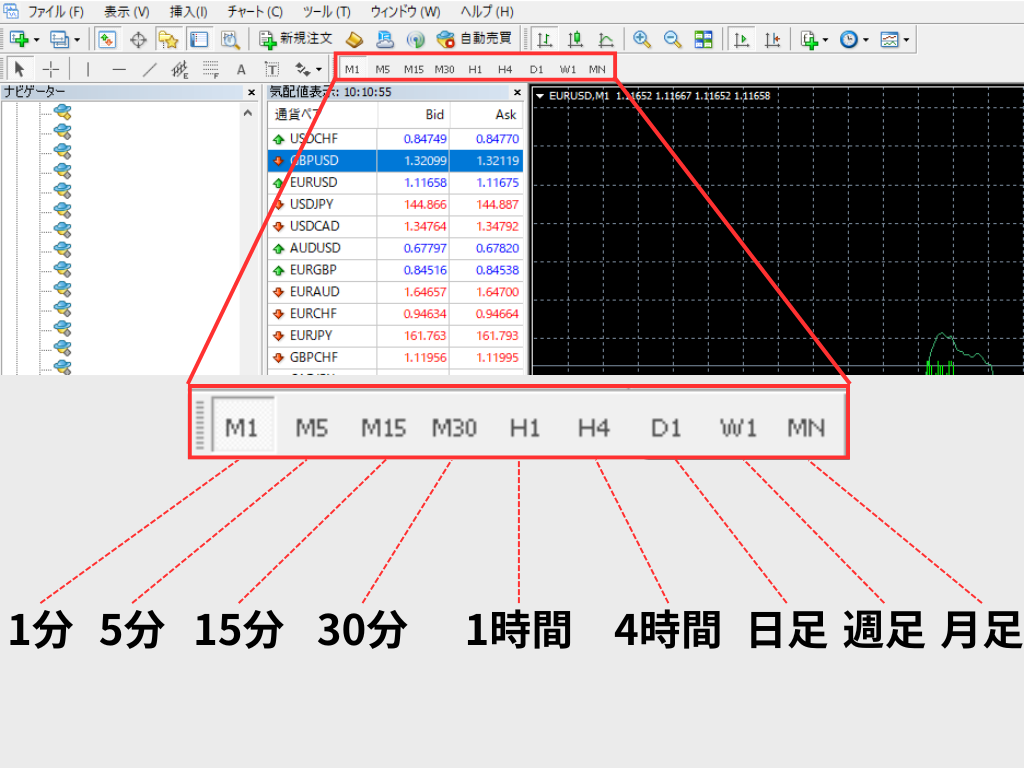The height and width of the screenshot is (768, 1024).
Task: Open the チャート (C) menu
Action: [x=255, y=12]
